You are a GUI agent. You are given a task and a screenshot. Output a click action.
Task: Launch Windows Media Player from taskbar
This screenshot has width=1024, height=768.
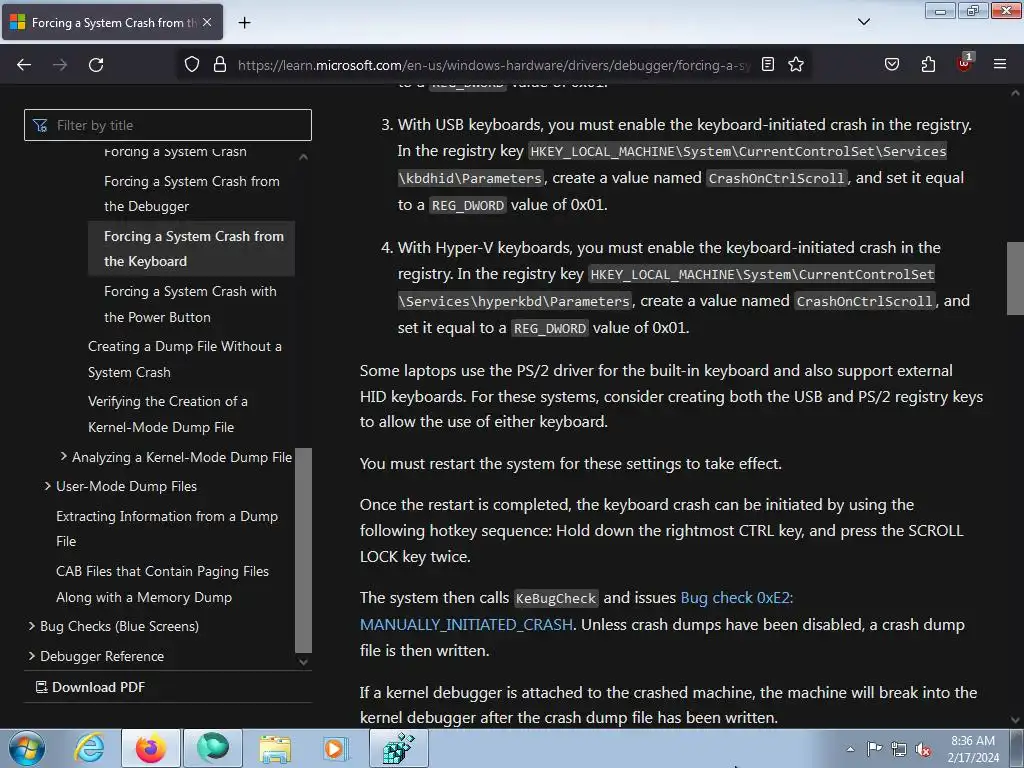pyautogui.click(x=336, y=748)
